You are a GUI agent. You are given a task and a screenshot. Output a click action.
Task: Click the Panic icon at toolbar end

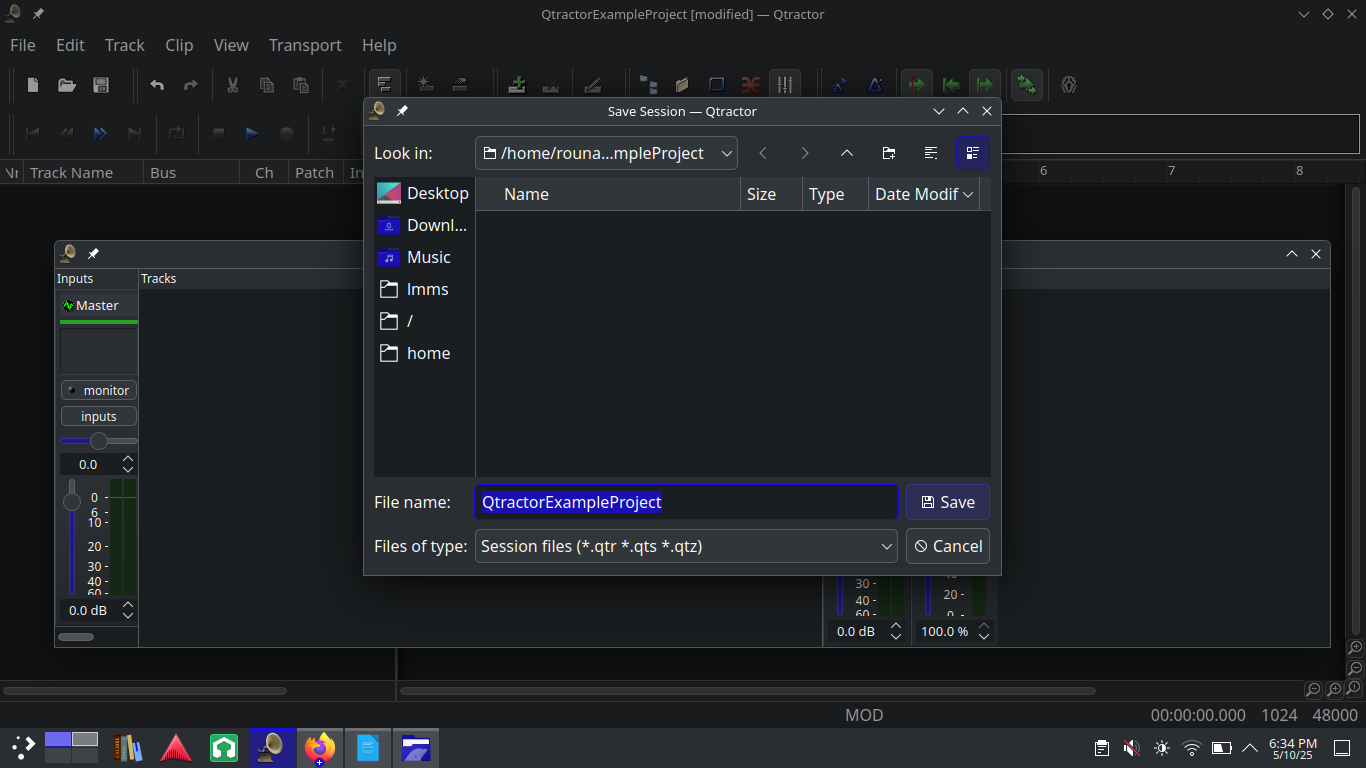[x=1069, y=85]
